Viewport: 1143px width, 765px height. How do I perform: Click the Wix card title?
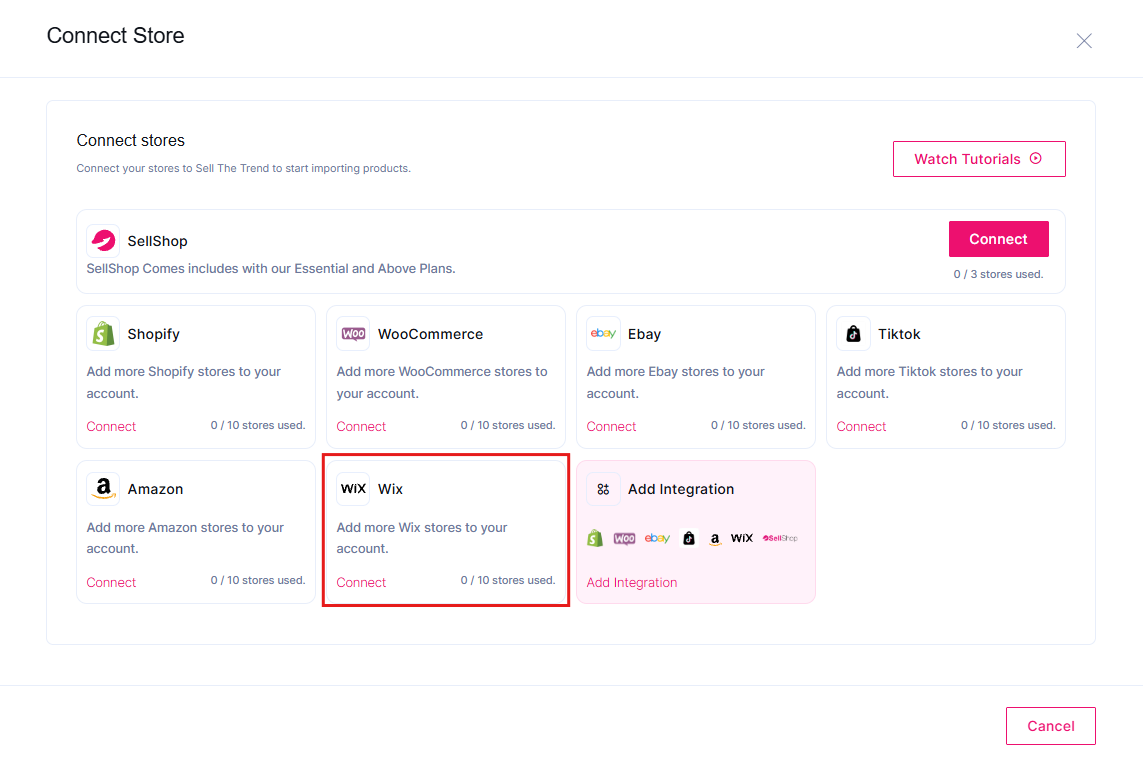pos(390,489)
